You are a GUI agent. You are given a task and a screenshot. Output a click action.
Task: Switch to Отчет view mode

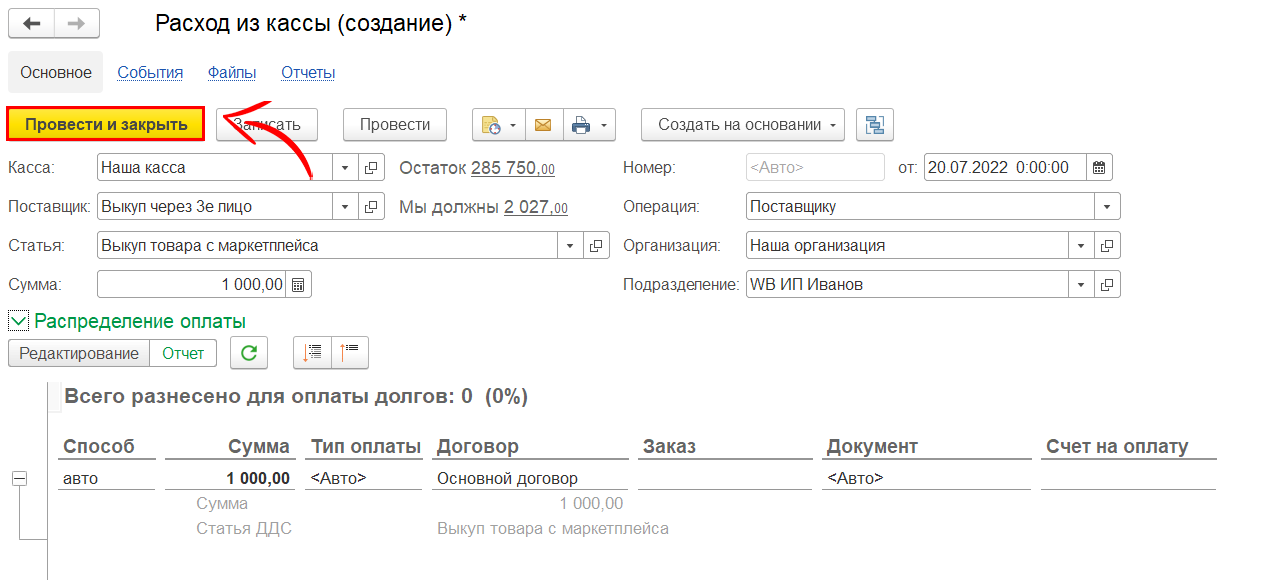(183, 353)
